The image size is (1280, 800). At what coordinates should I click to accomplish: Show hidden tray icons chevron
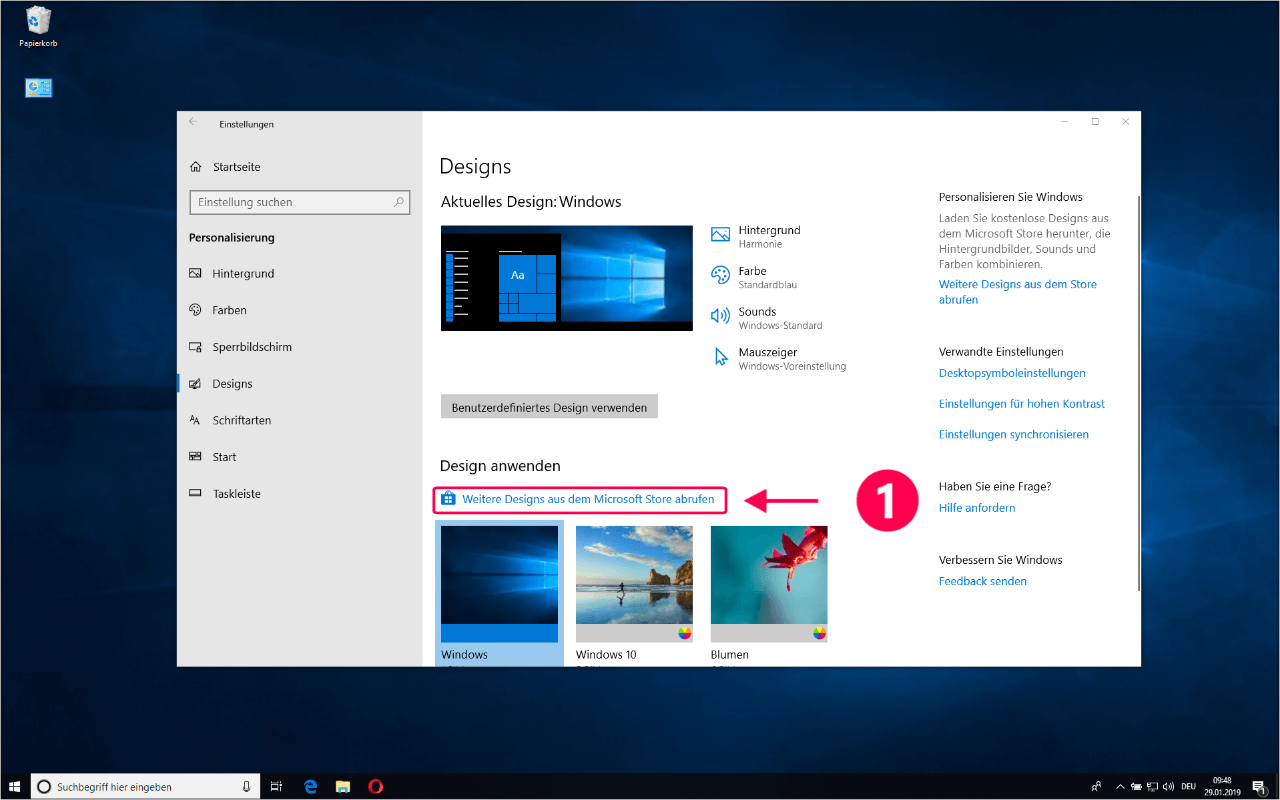(1121, 786)
